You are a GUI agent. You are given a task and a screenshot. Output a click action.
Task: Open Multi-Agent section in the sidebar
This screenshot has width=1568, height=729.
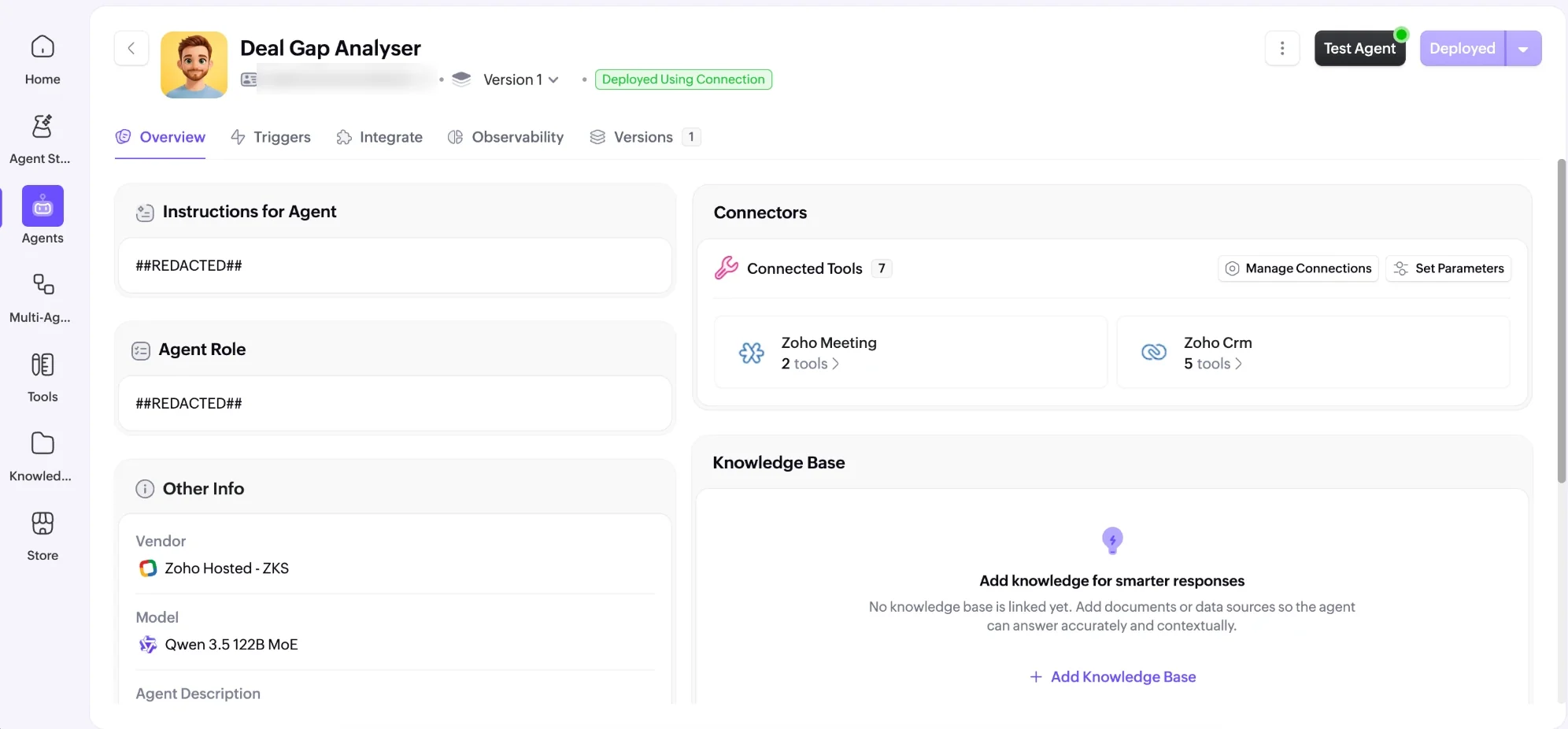(x=41, y=298)
